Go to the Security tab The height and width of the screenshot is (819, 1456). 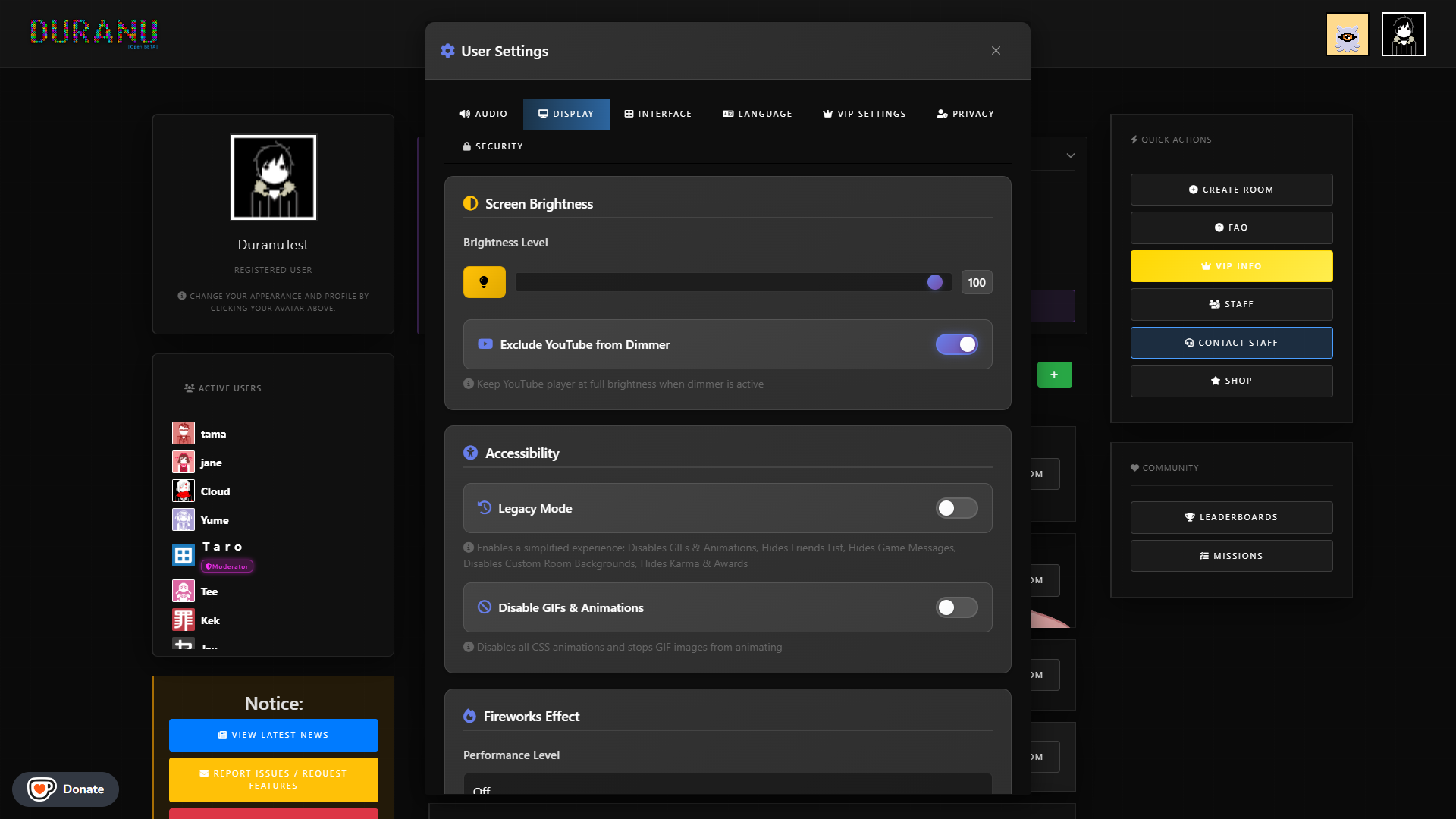coord(492,146)
